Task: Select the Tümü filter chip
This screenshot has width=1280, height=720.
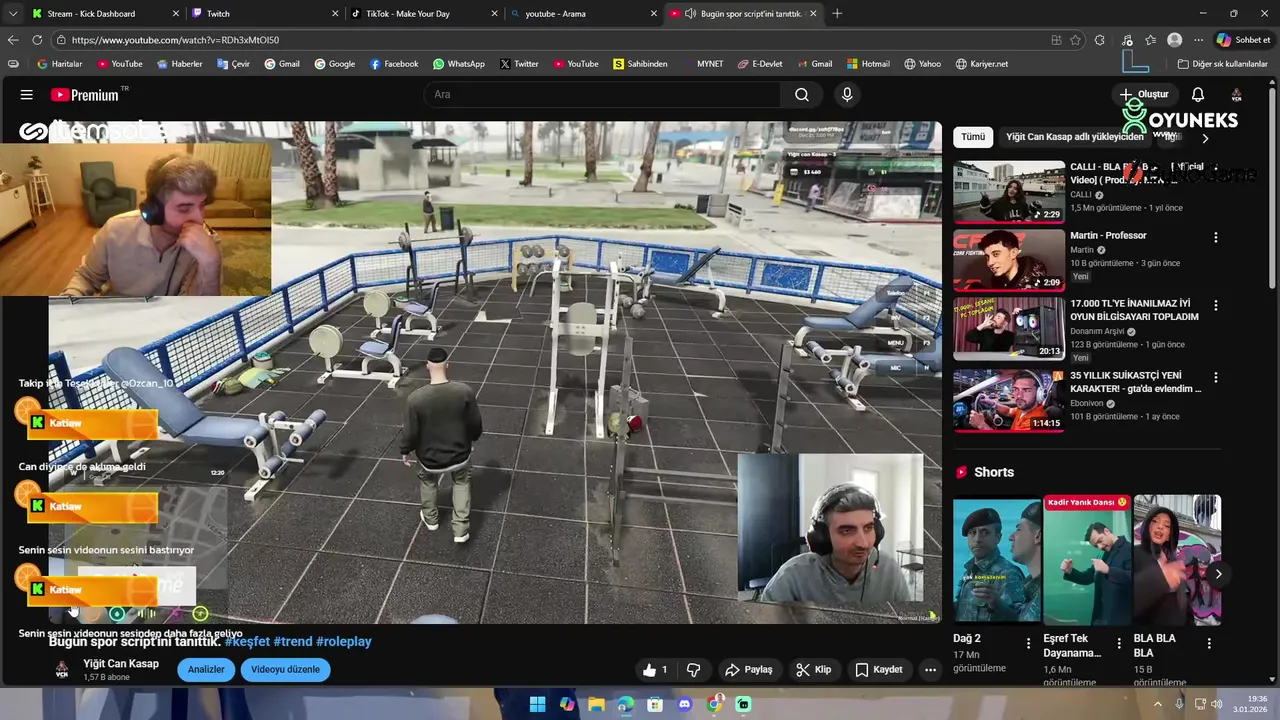Action: [973, 137]
